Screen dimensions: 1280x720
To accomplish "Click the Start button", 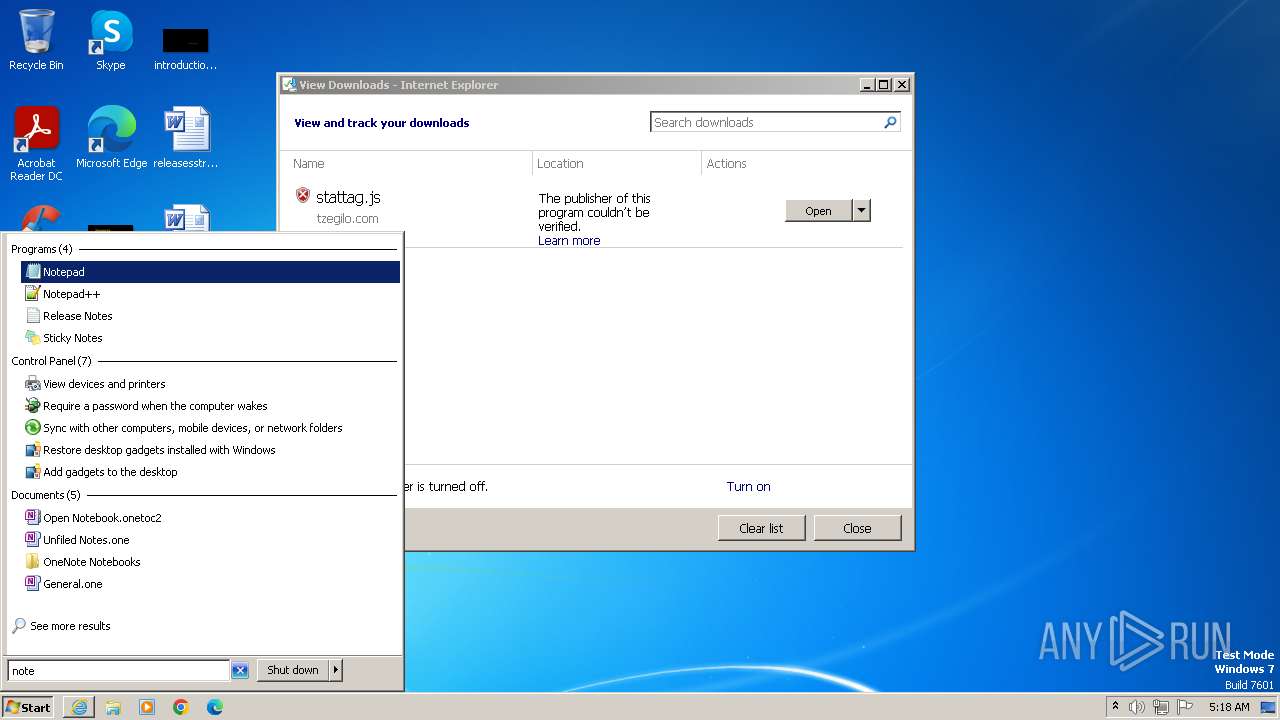I will click(x=28, y=707).
